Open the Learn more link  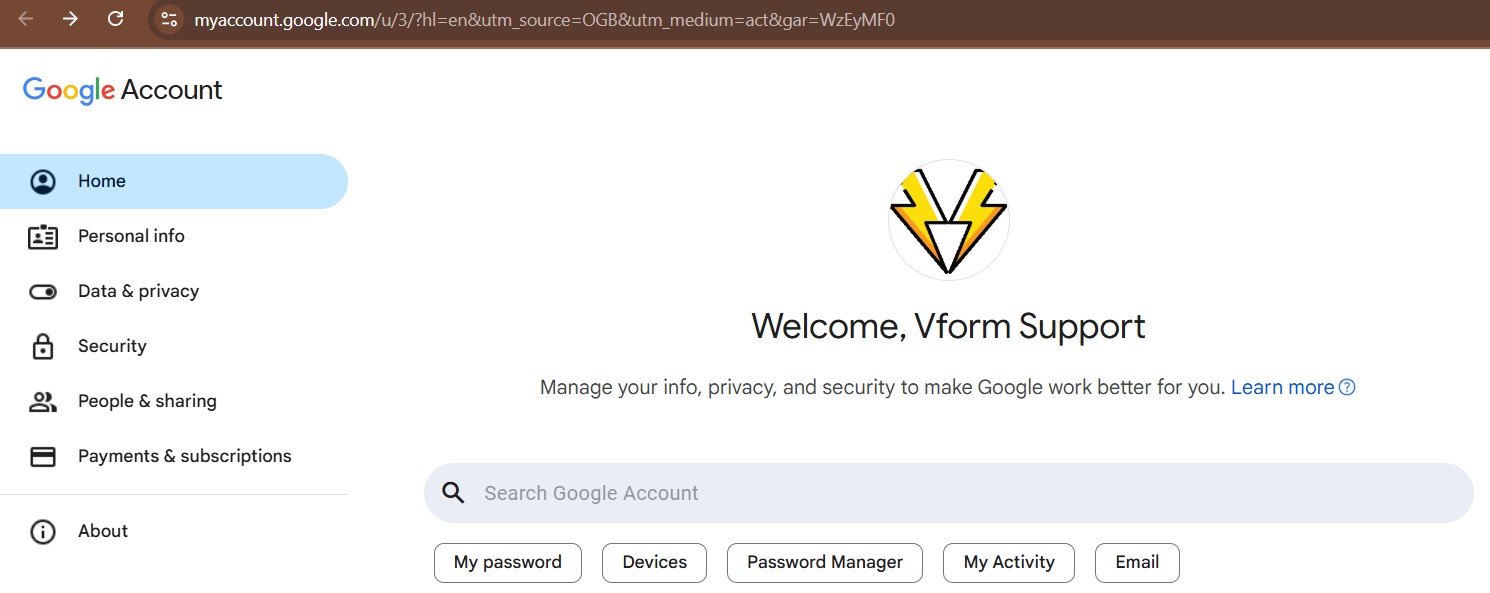coord(1283,386)
